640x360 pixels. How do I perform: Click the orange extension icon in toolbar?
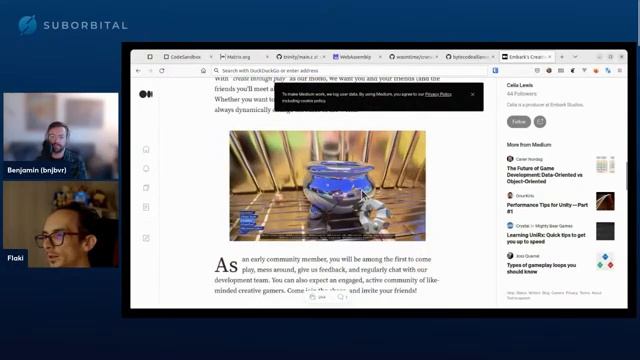click(x=596, y=71)
